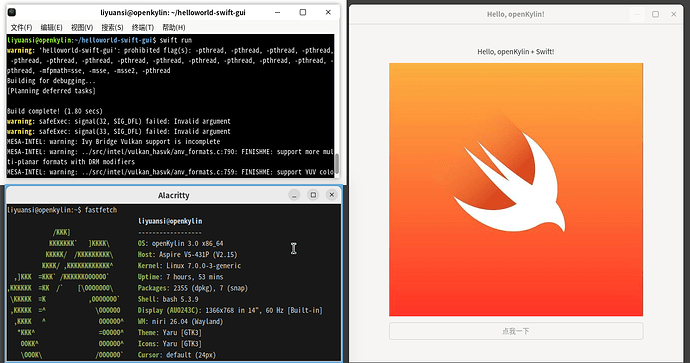Viewport: 690px width, 363px height.
Task: Open the 视图(V) menu
Action: tap(82, 28)
